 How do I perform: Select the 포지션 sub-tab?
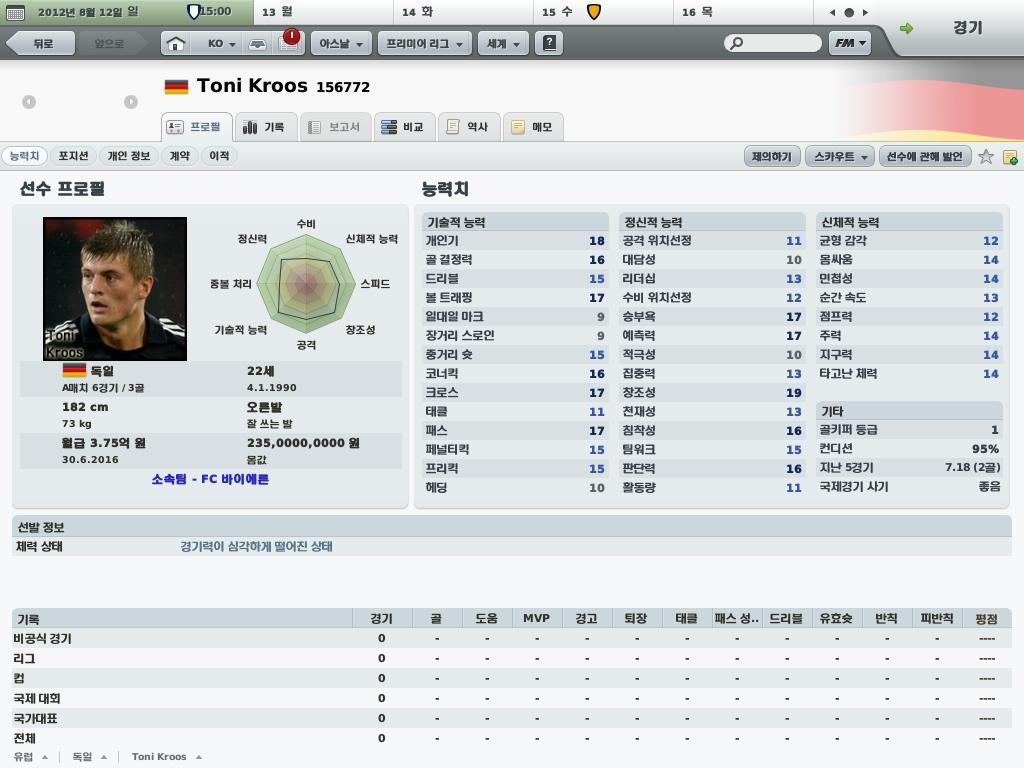73,156
